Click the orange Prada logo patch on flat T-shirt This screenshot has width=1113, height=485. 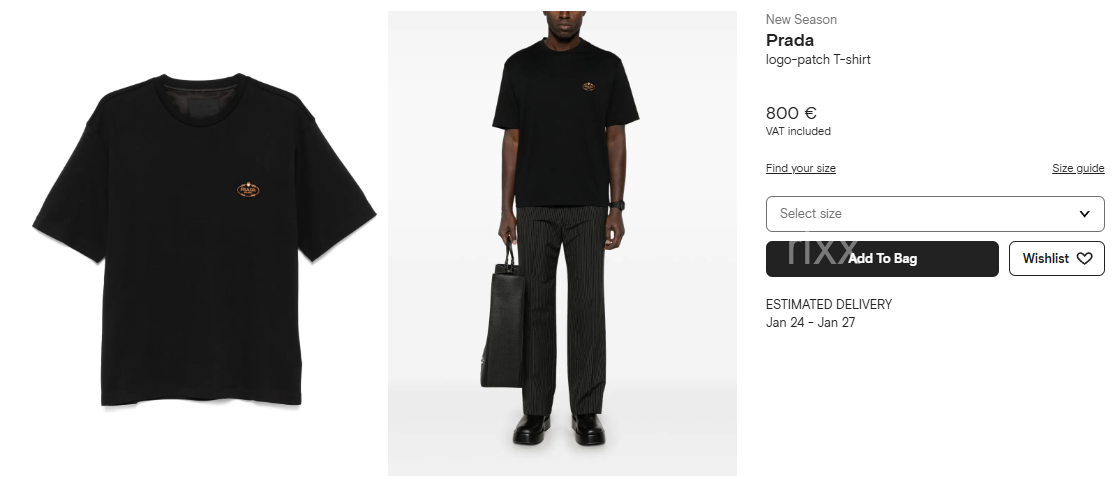tap(248, 190)
